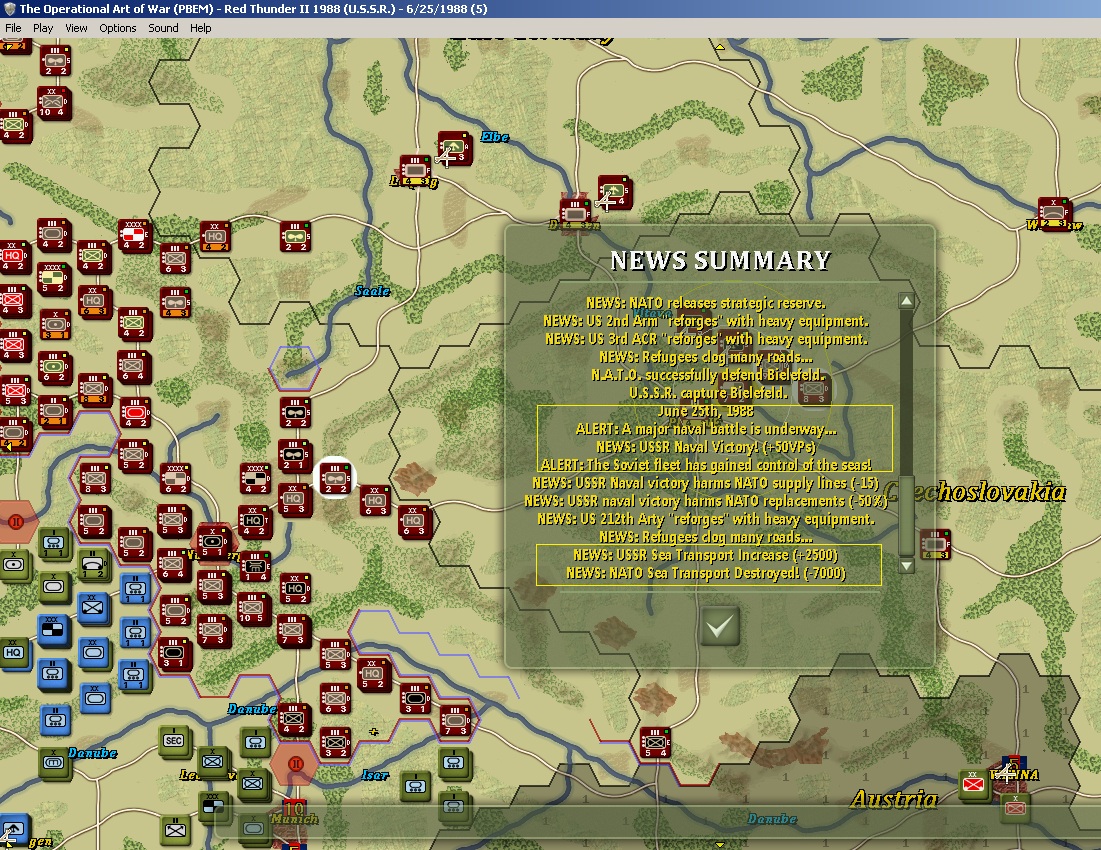Click the red hex II marker above Munich
Screen dimensions: 1101x850
(x=296, y=764)
